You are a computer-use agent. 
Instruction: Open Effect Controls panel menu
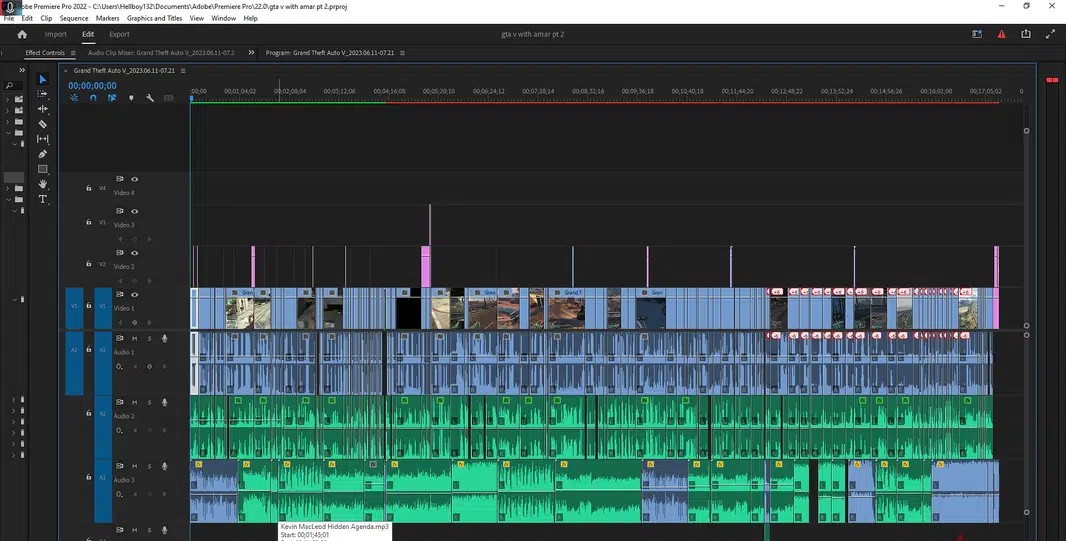(73, 53)
